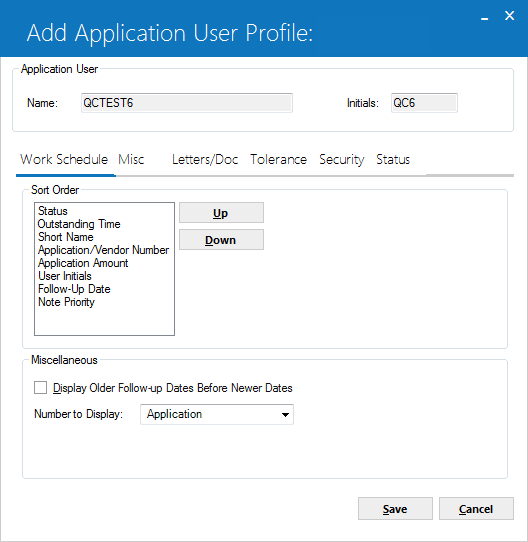Click the Initials field containing QC6
The height and width of the screenshot is (542, 528).
[424, 103]
